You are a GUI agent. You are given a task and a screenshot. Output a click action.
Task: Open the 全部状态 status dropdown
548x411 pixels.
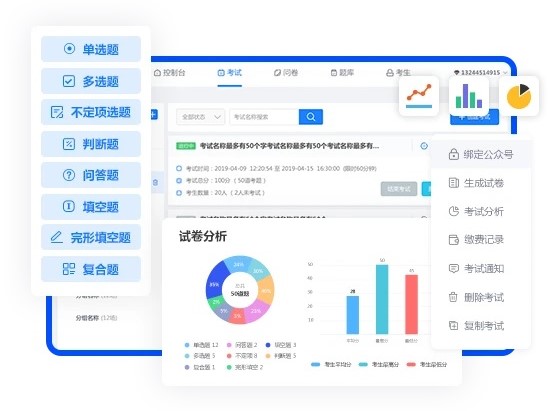(201, 117)
